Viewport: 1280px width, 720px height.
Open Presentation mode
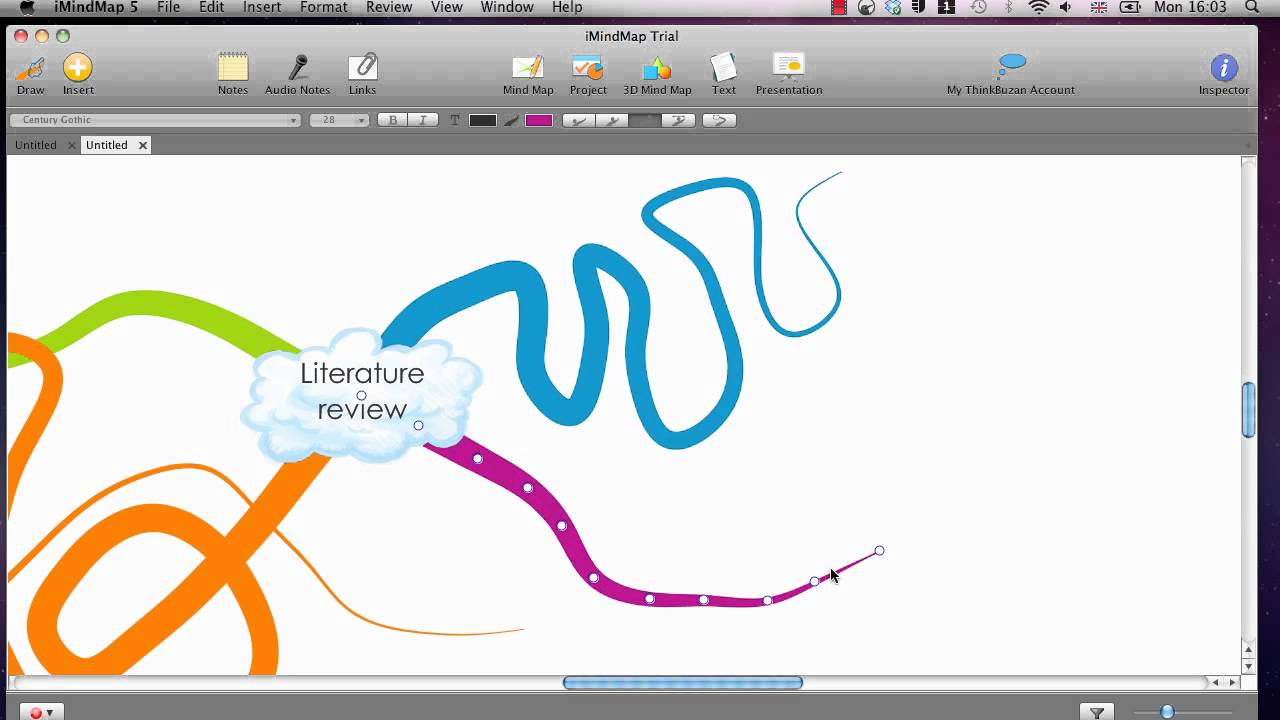click(x=788, y=70)
